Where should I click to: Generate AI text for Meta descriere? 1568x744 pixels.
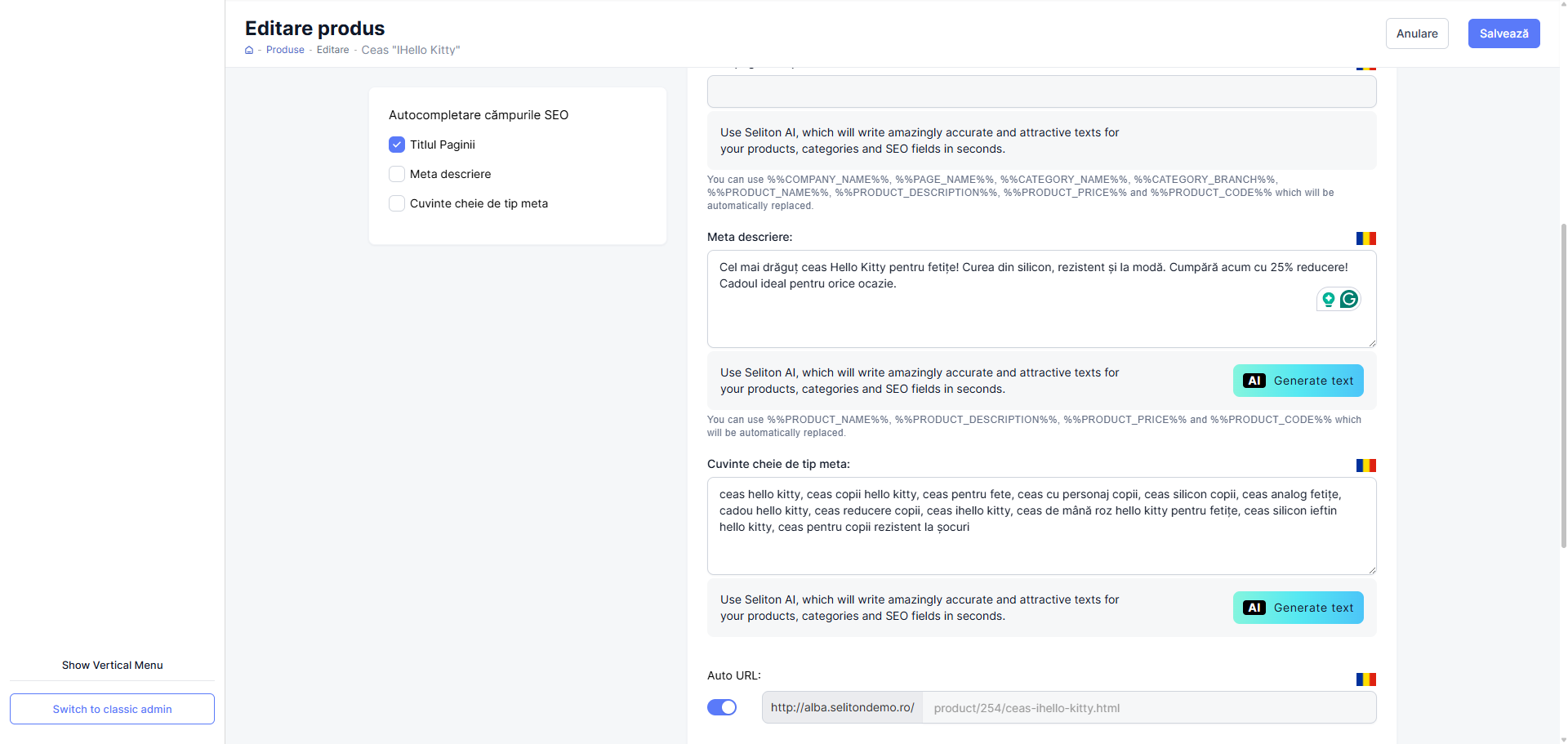[x=1298, y=381]
